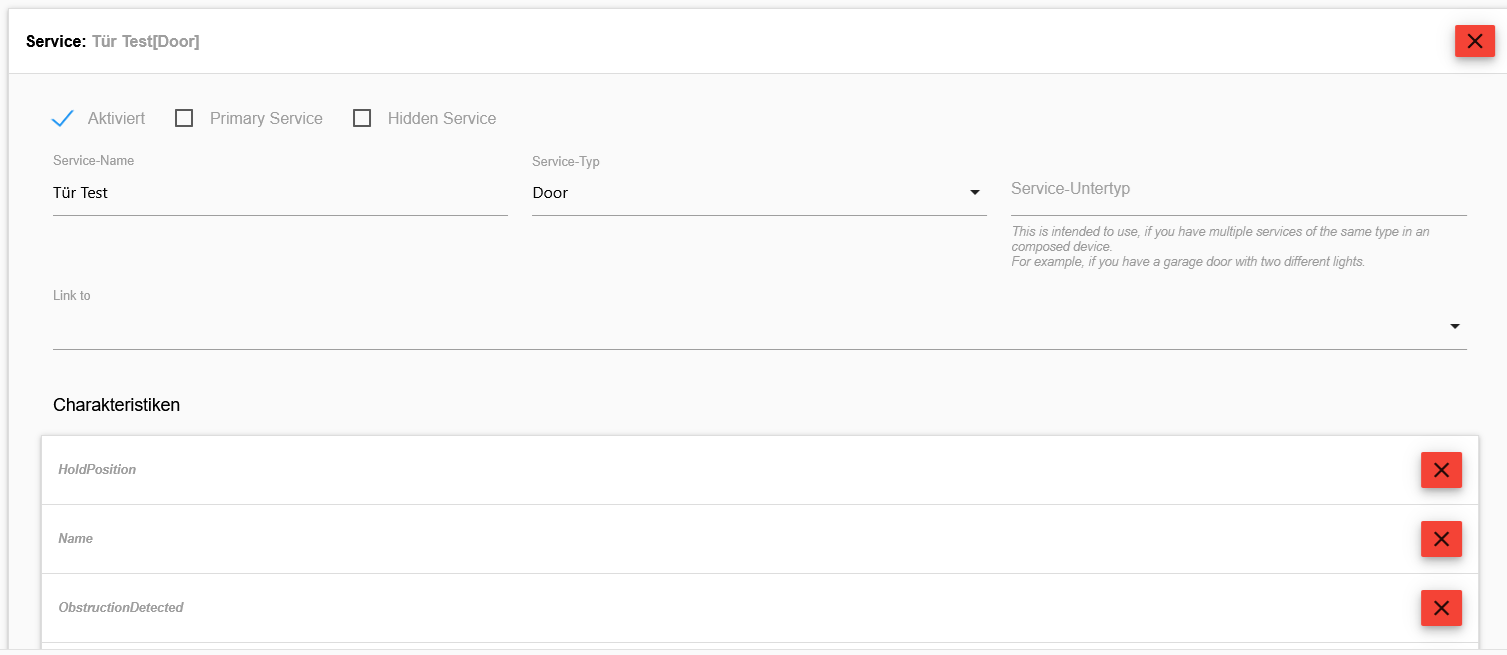Enable the Primary Service checkbox
The height and width of the screenshot is (655, 1507).
tap(184, 118)
